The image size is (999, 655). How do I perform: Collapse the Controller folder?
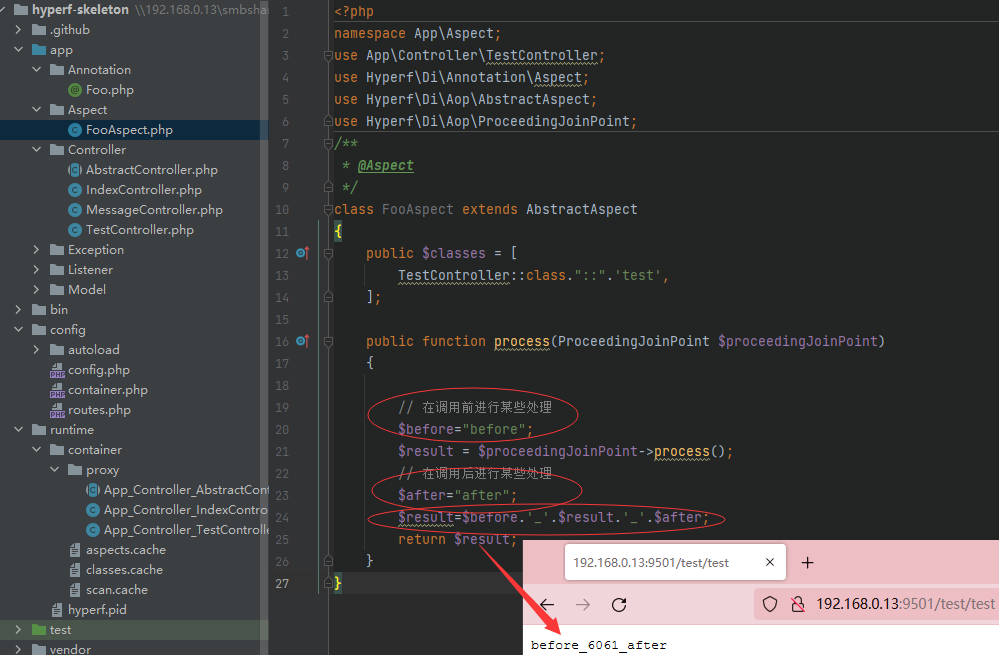pos(36,150)
